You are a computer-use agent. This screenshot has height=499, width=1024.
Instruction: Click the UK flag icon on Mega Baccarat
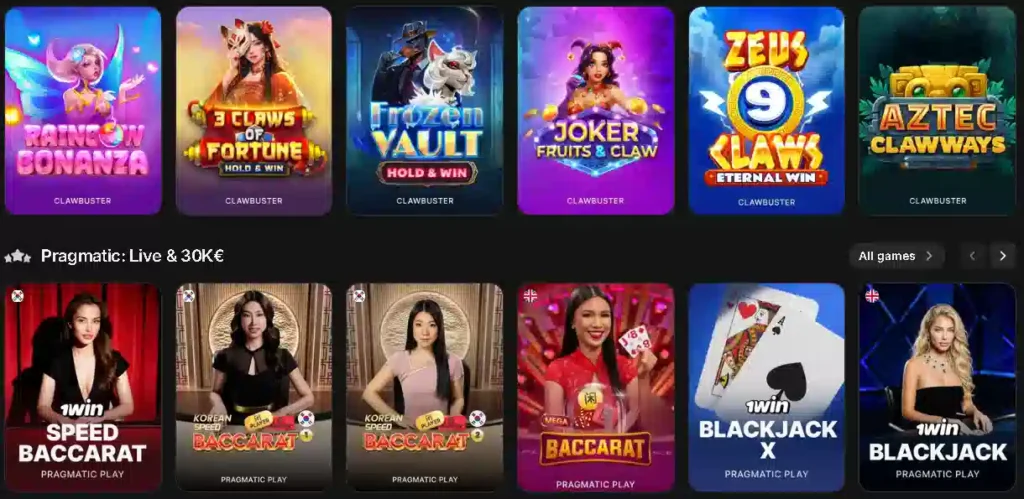[530, 296]
